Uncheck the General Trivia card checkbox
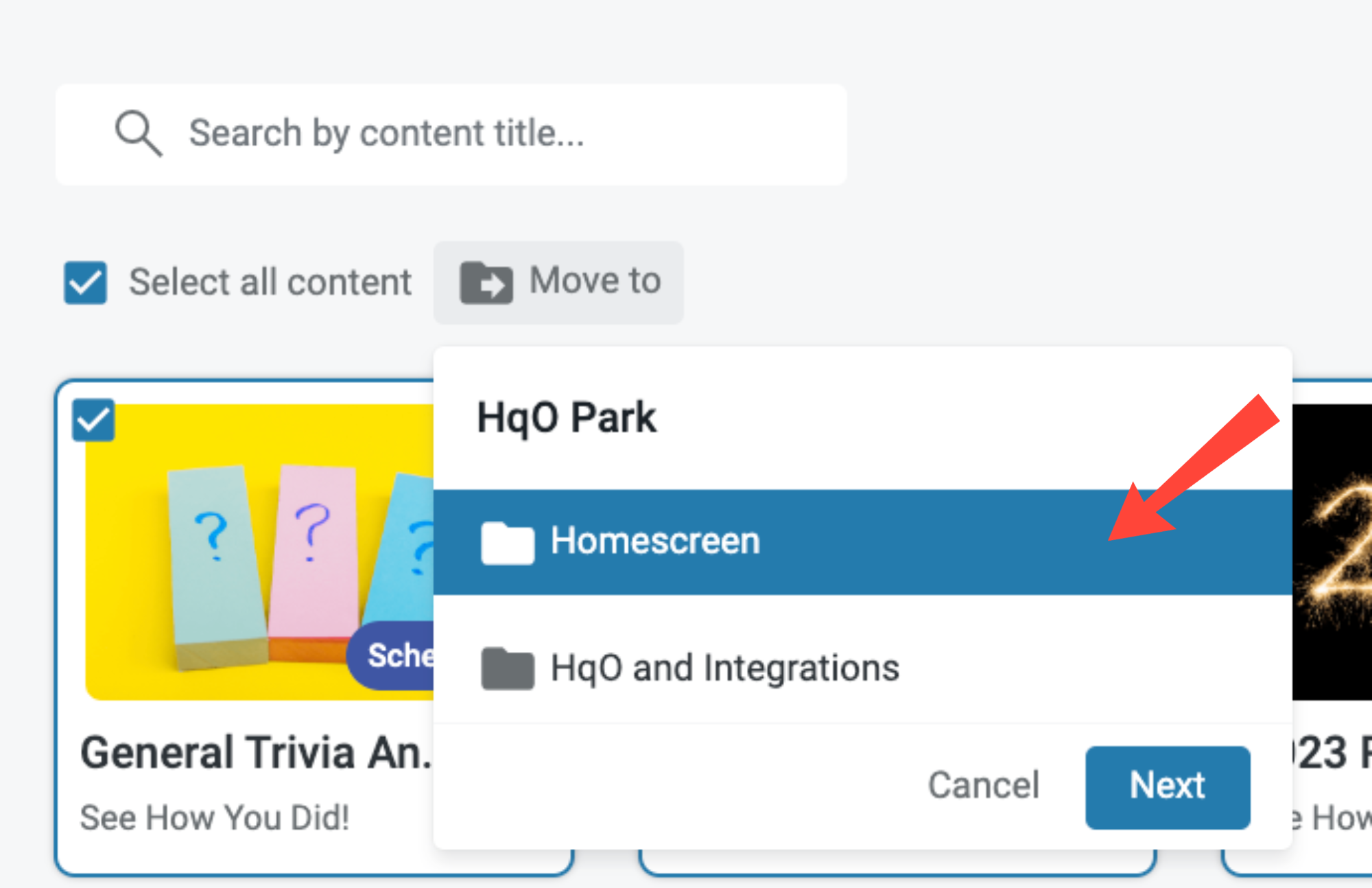1372x888 pixels. coord(93,419)
